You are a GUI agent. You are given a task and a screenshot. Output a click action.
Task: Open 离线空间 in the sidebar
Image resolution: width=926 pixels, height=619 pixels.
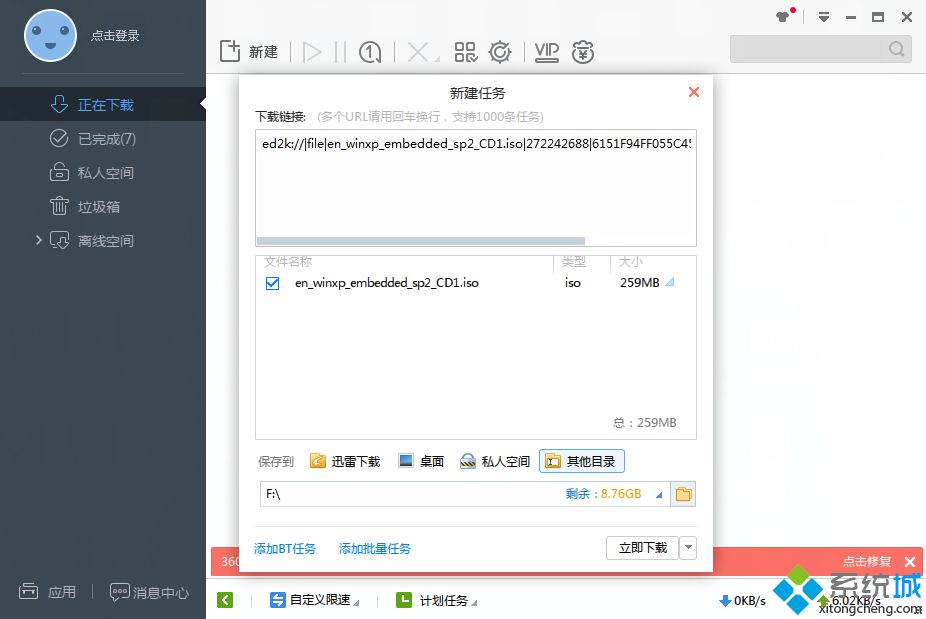pyautogui.click(x=103, y=240)
